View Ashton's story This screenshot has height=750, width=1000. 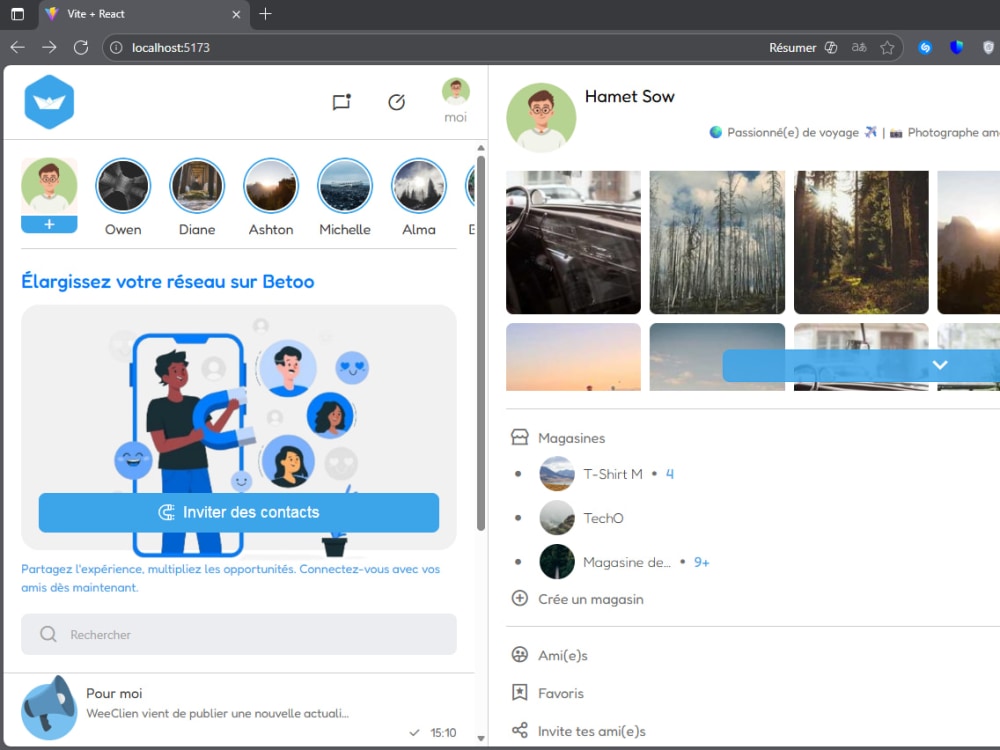[271, 186]
